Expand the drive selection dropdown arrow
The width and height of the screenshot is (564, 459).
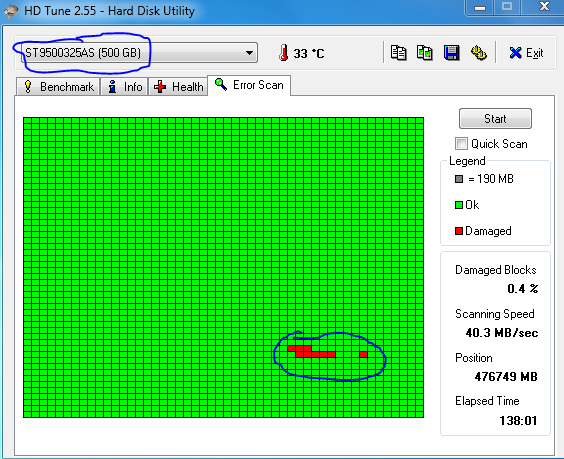click(249, 53)
